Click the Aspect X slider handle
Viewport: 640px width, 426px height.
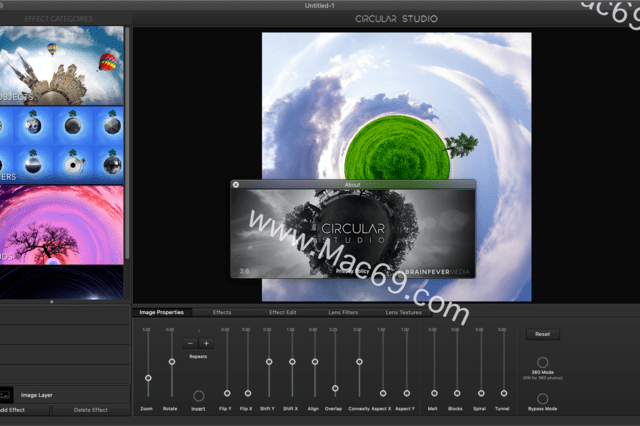point(383,393)
